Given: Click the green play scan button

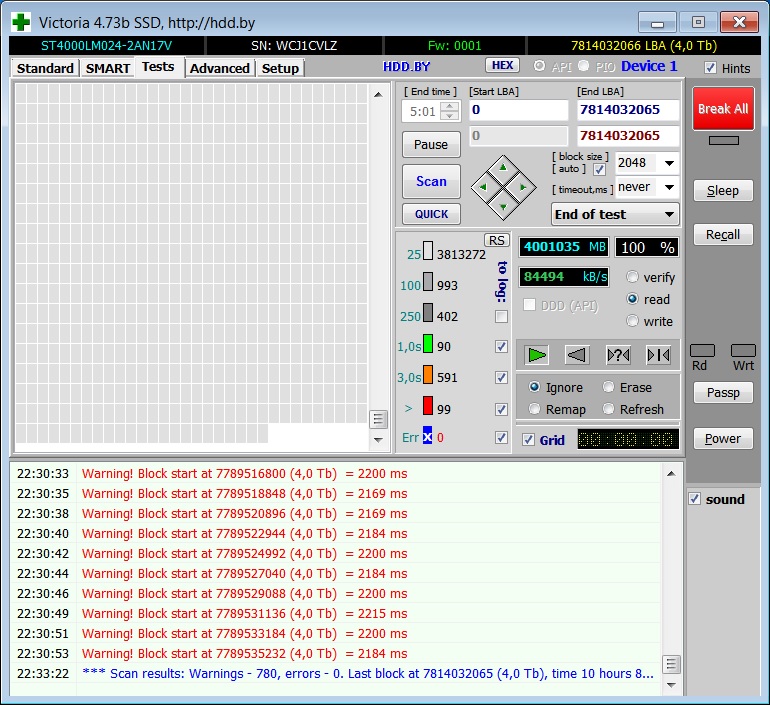Looking at the screenshot, I should click(x=536, y=355).
